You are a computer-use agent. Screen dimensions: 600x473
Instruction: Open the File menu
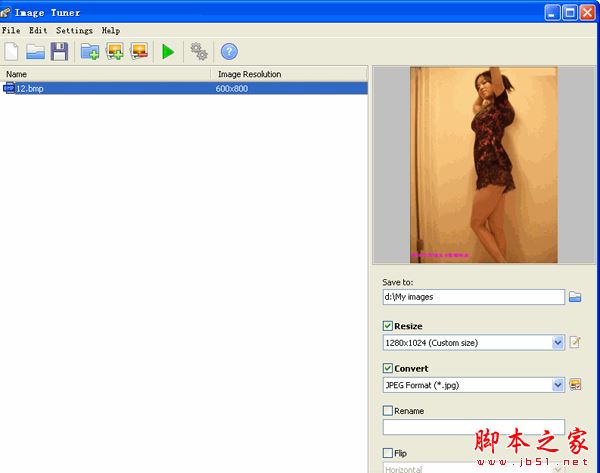pos(11,30)
